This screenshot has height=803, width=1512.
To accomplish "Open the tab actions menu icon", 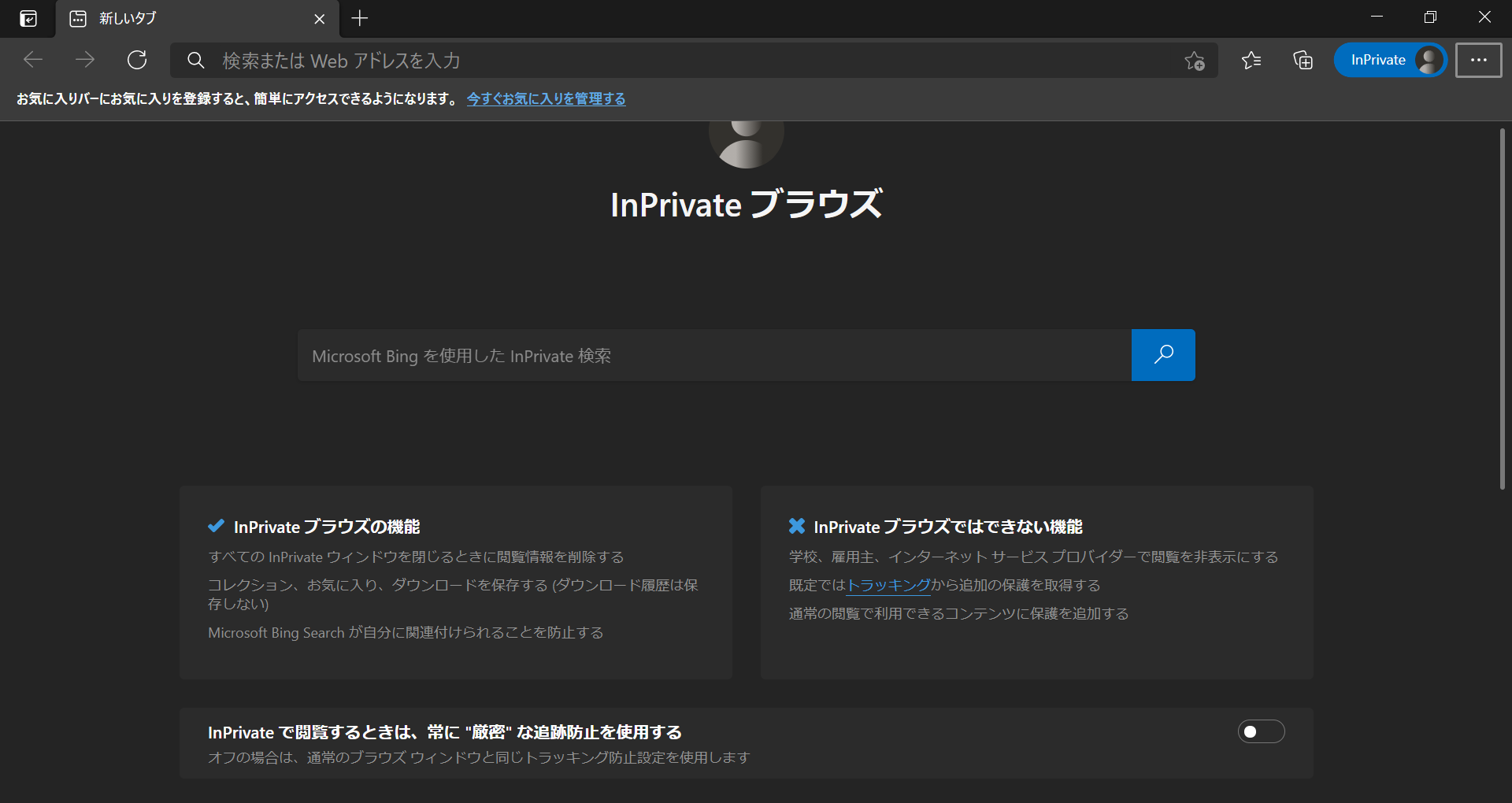I will point(28,18).
